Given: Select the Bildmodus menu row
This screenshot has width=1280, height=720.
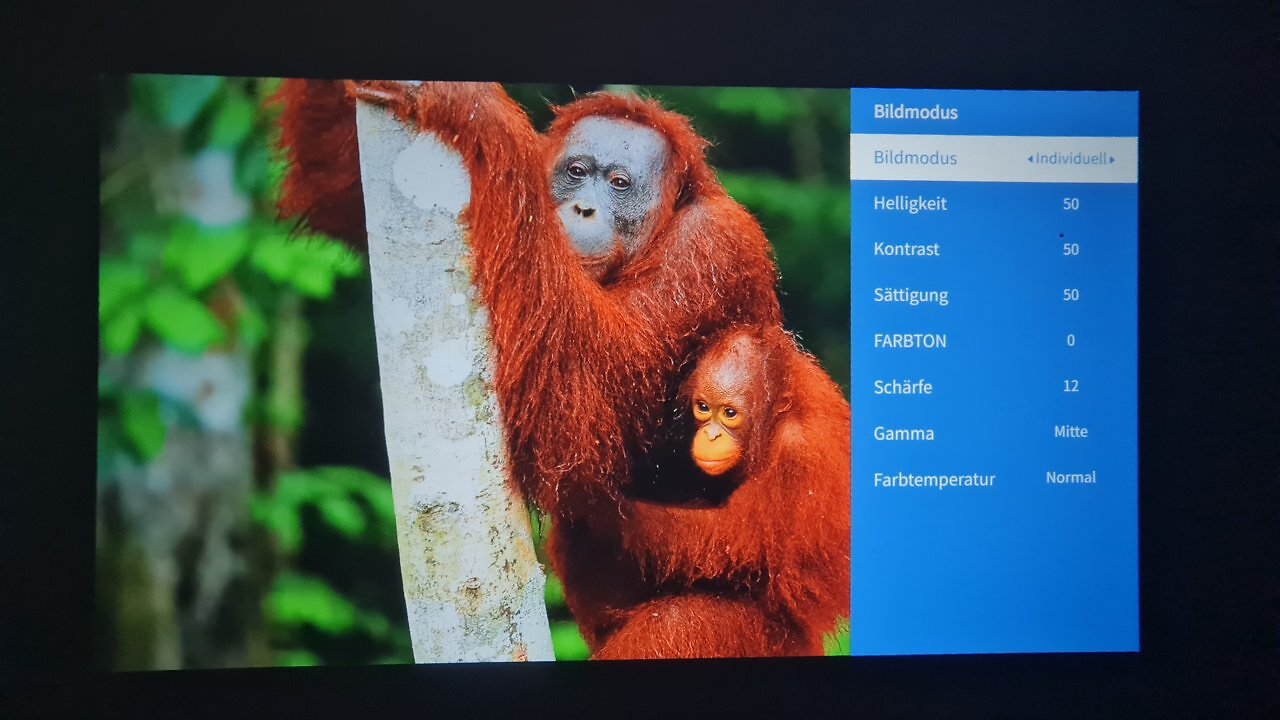Looking at the screenshot, I should [994, 158].
